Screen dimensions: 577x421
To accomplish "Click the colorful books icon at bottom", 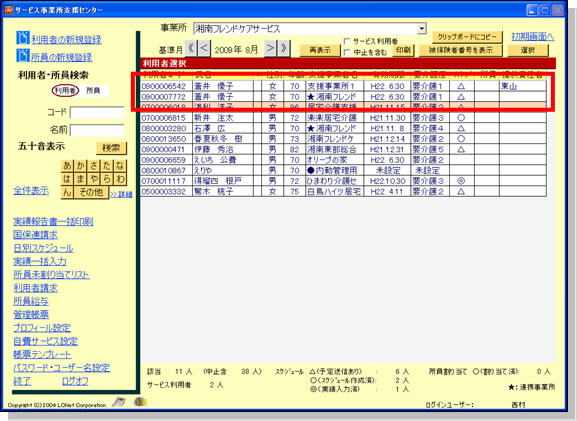I will tap(140, 401).
